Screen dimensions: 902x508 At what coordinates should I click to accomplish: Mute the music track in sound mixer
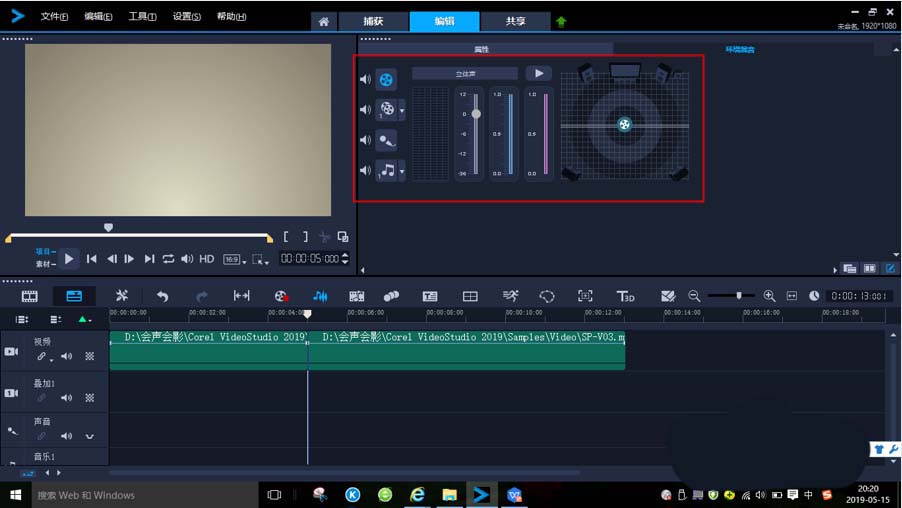pyautogui.click(x=365, y=171)
